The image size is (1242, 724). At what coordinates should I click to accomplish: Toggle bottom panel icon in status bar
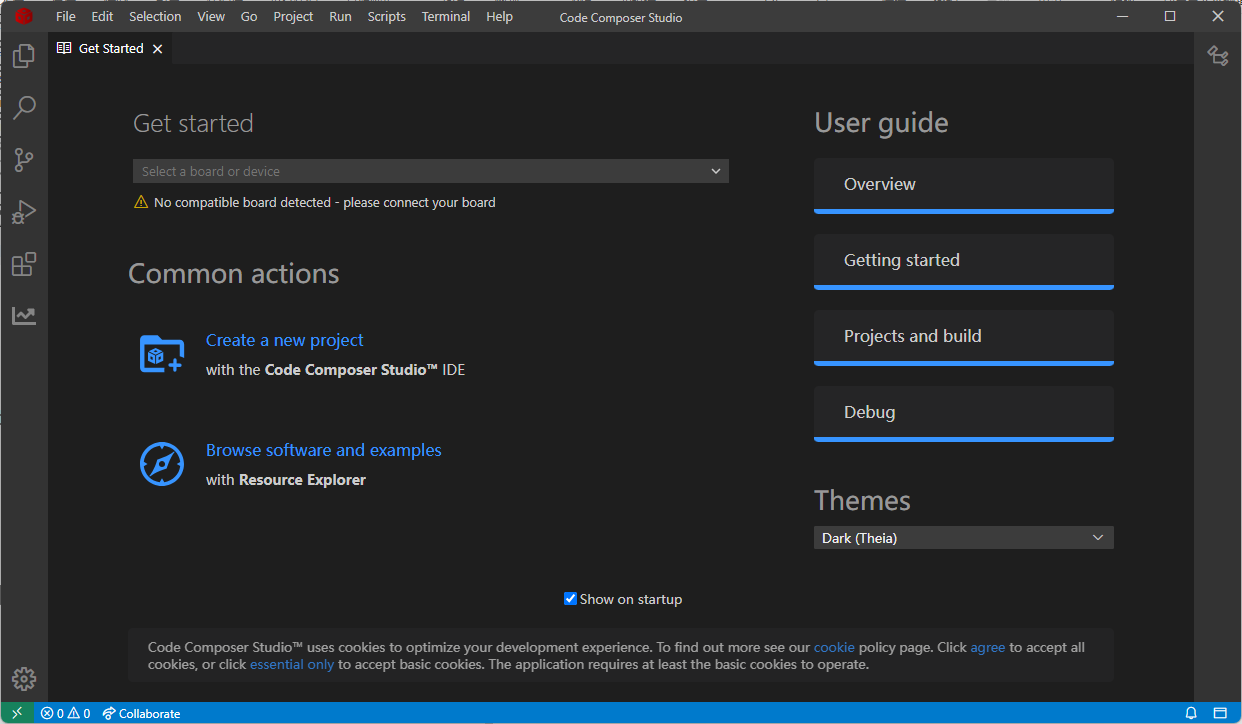[x=1219, y=713]
